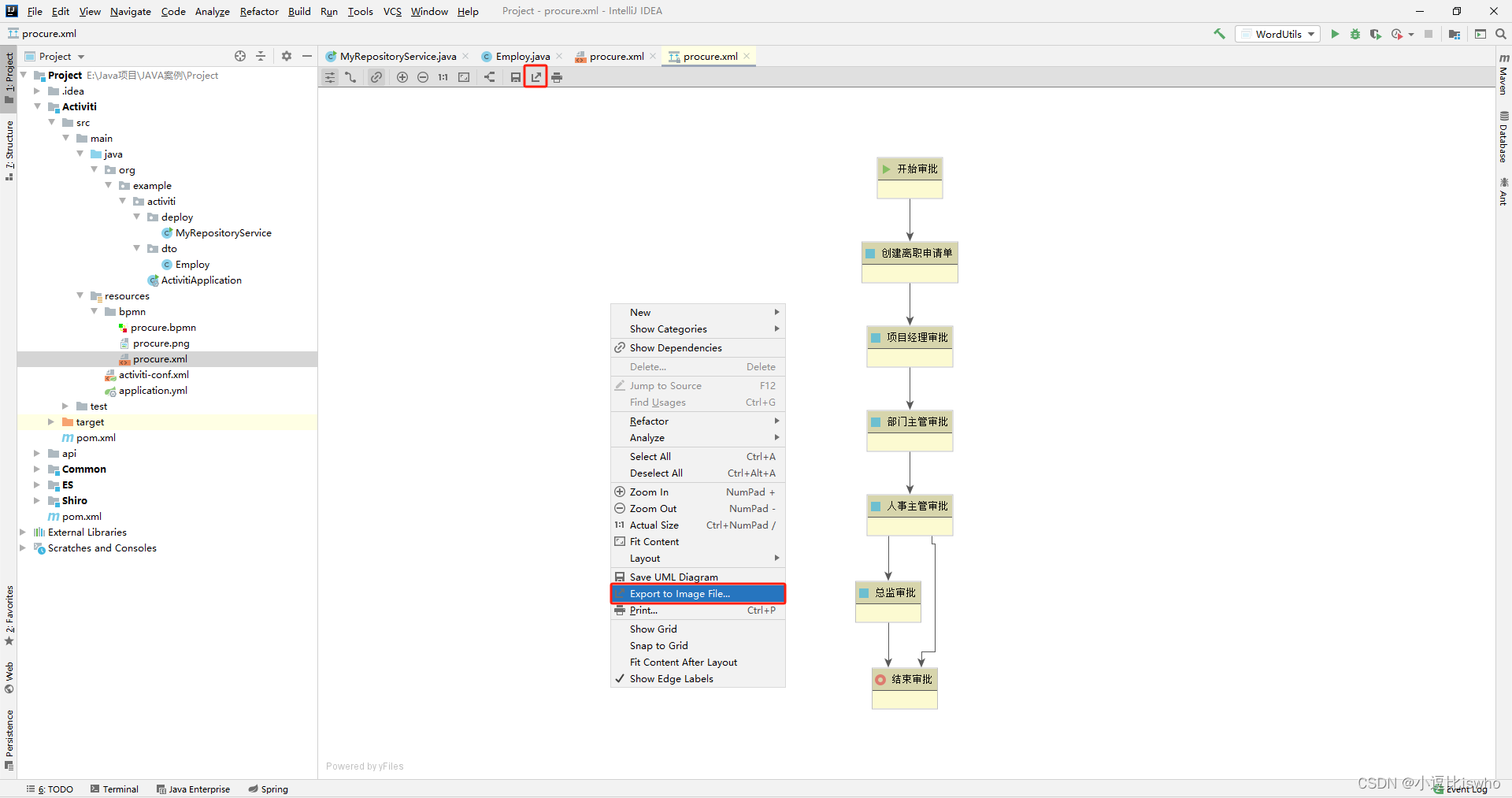Open Project Structure folder icon
Viewport: 1512px width, 798px height.
tap(1455, 34)
